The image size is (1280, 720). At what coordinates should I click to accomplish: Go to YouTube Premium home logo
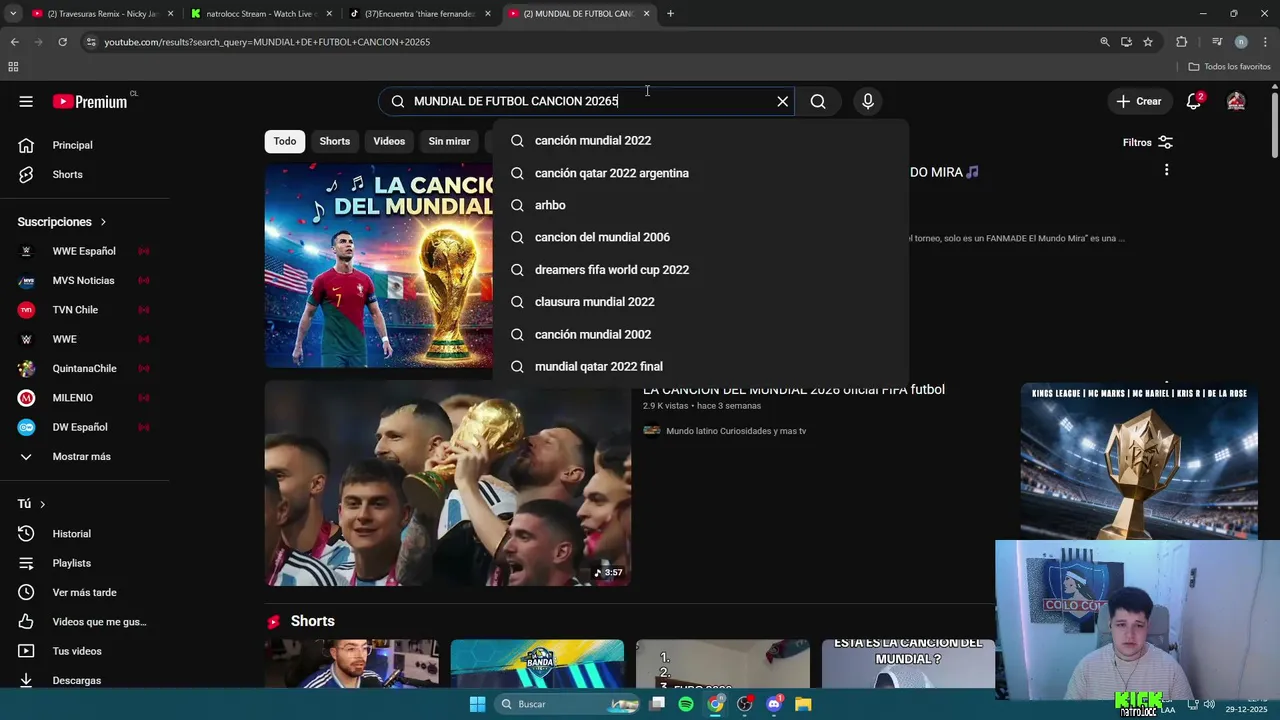click(90, 101)
